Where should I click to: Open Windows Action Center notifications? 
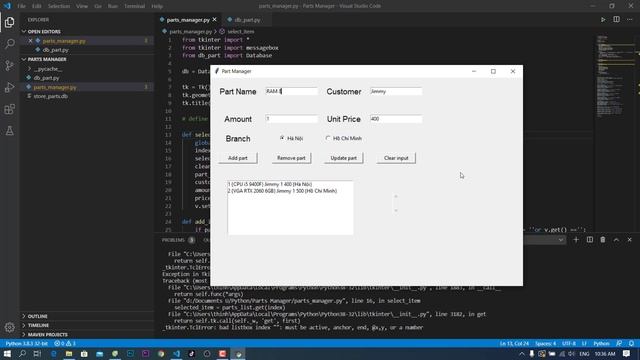pyautogui.click(x=627, y=353)
